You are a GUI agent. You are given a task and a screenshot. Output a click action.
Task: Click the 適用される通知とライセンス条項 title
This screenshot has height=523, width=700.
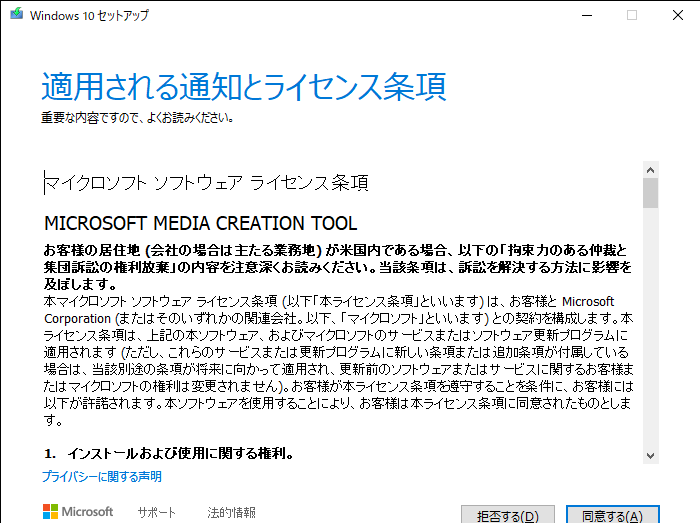point(244,87)
